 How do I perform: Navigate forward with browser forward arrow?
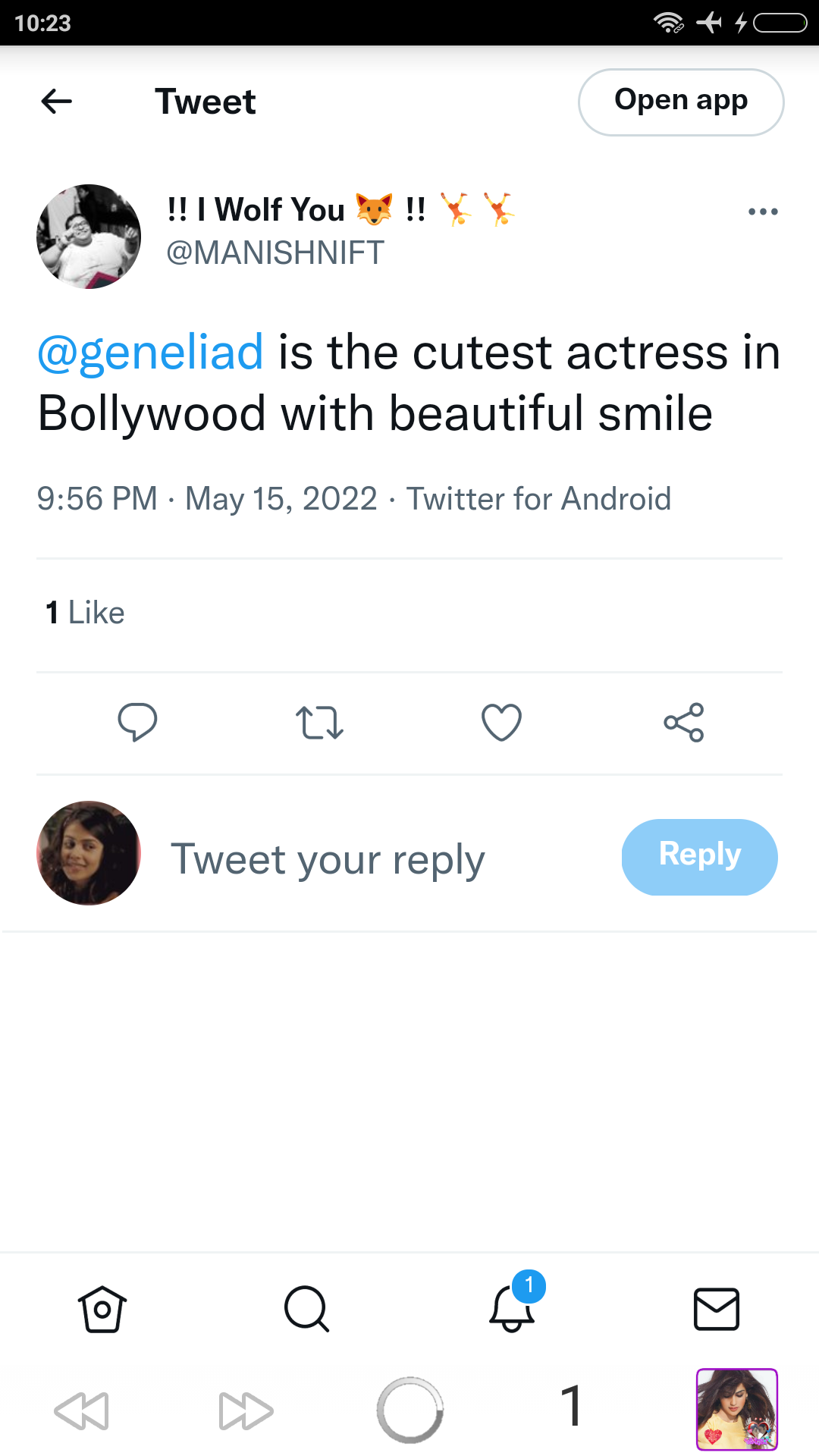tap(246, 1410)
